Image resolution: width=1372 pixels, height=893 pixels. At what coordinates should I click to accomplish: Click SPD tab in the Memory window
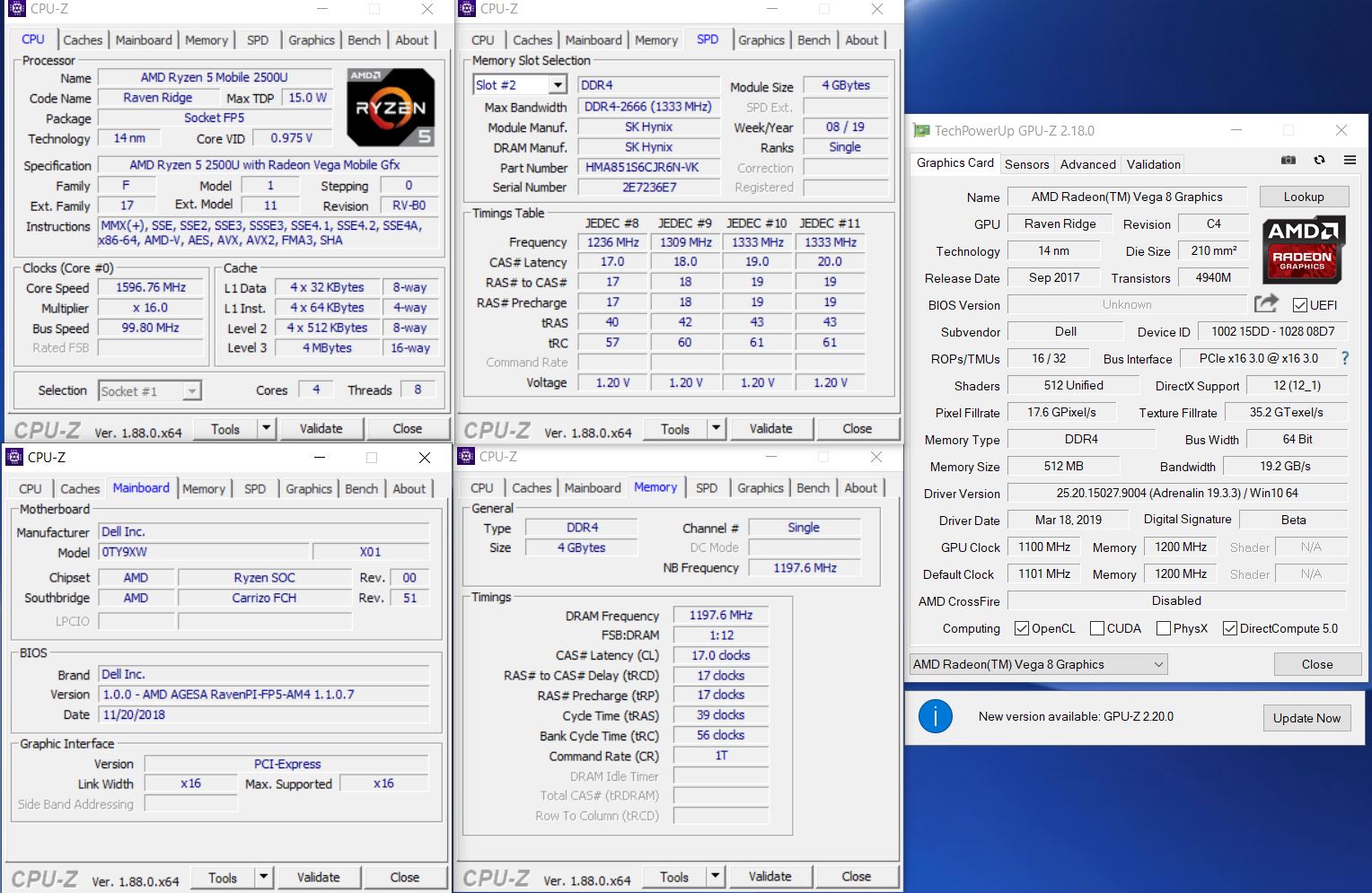click(707, 487)
